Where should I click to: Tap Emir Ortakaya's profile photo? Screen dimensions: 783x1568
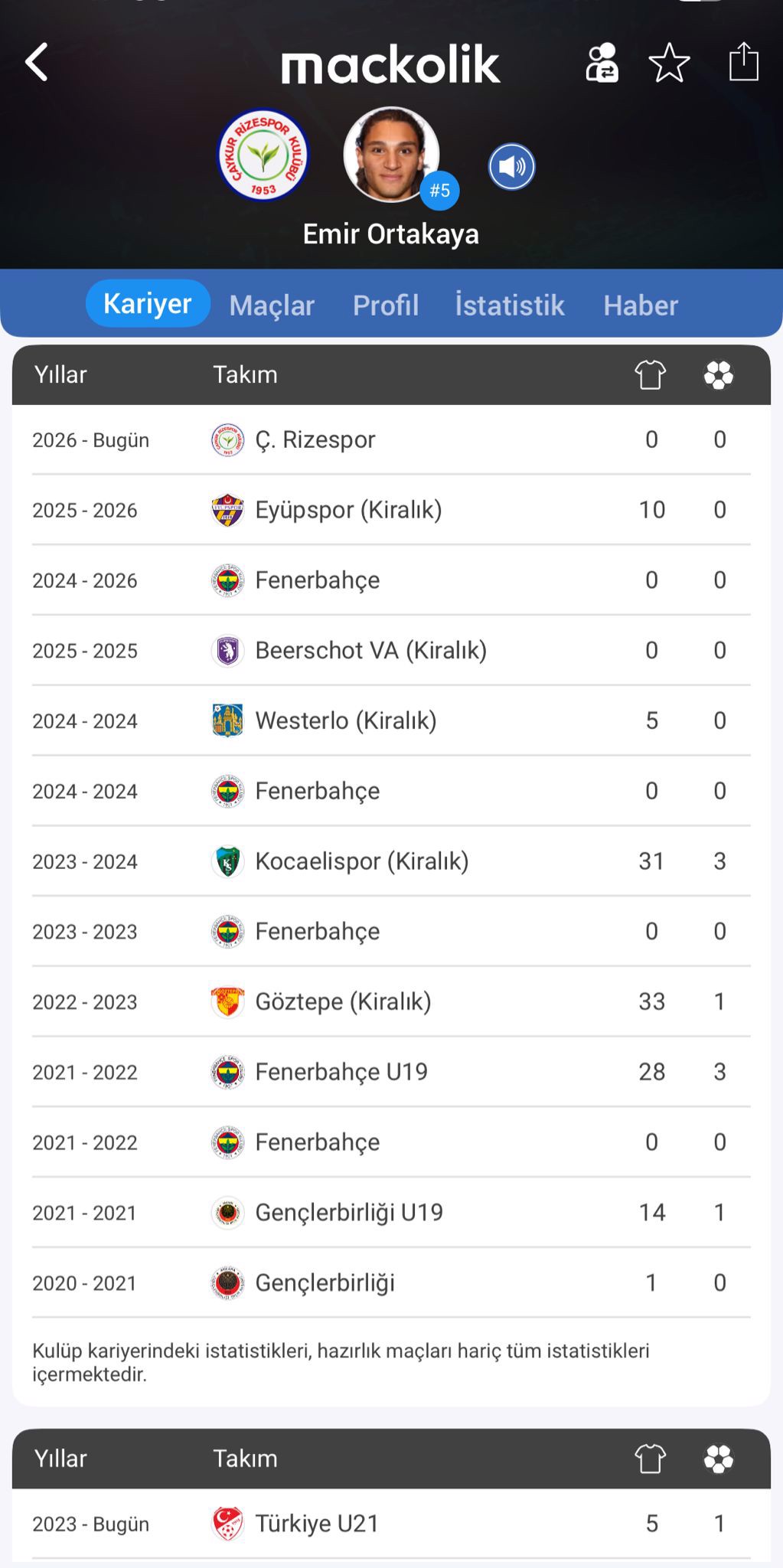(391, 154)
